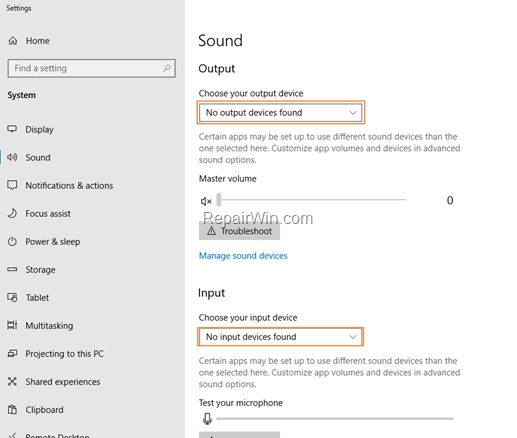The image size is (517, 438).
Task: Click the Home icon in sidebar
Action: 13,41
